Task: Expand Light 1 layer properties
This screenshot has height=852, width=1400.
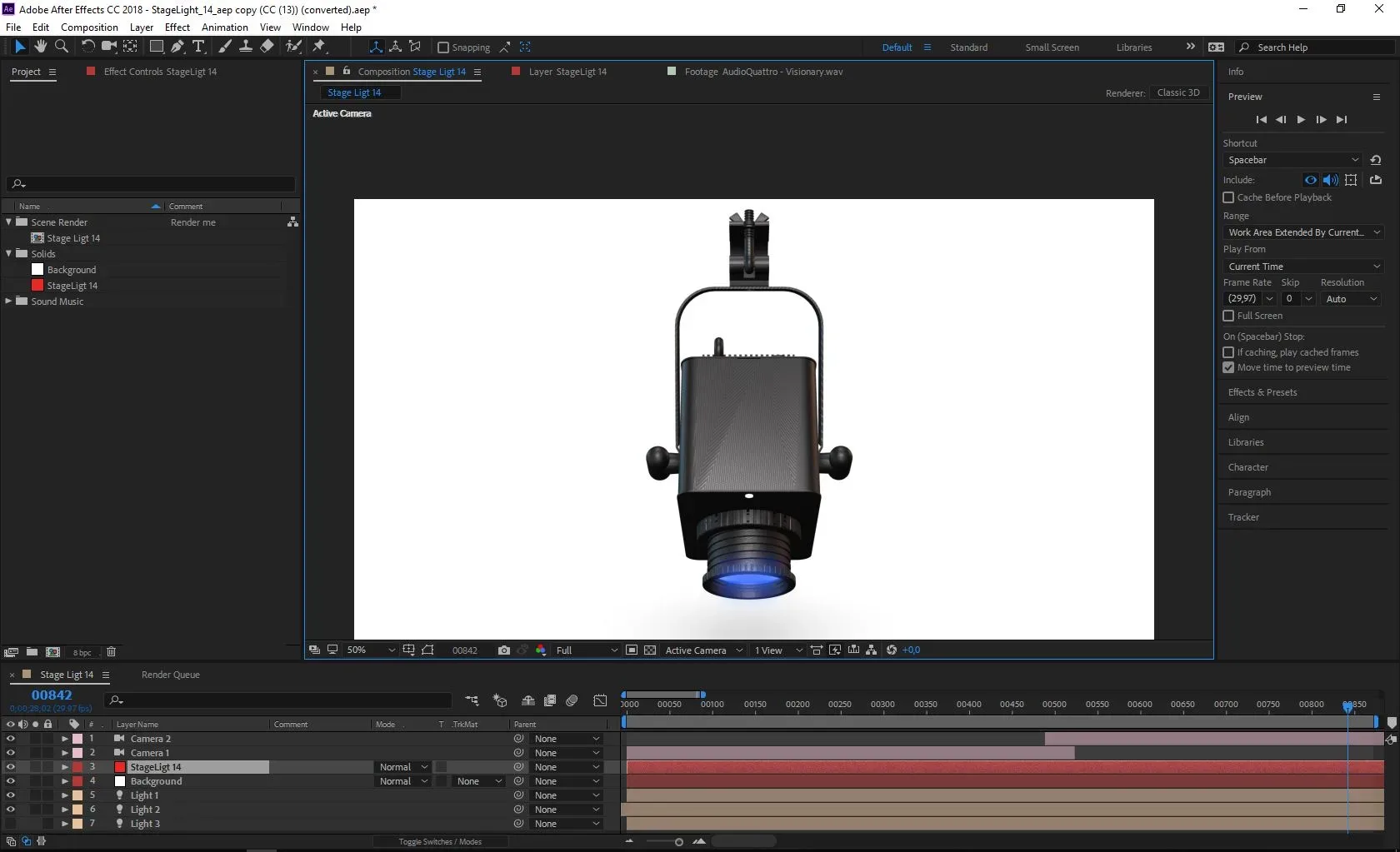Action: point(65,795)
